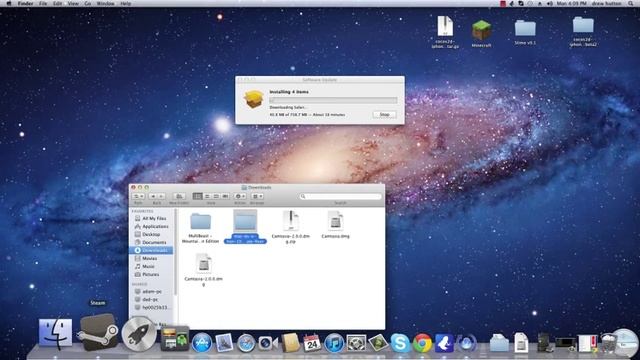Viewport: 640px width, 360px height.
Task: Launch Safari compass icon in Dock
Action: tap(246, 343)
